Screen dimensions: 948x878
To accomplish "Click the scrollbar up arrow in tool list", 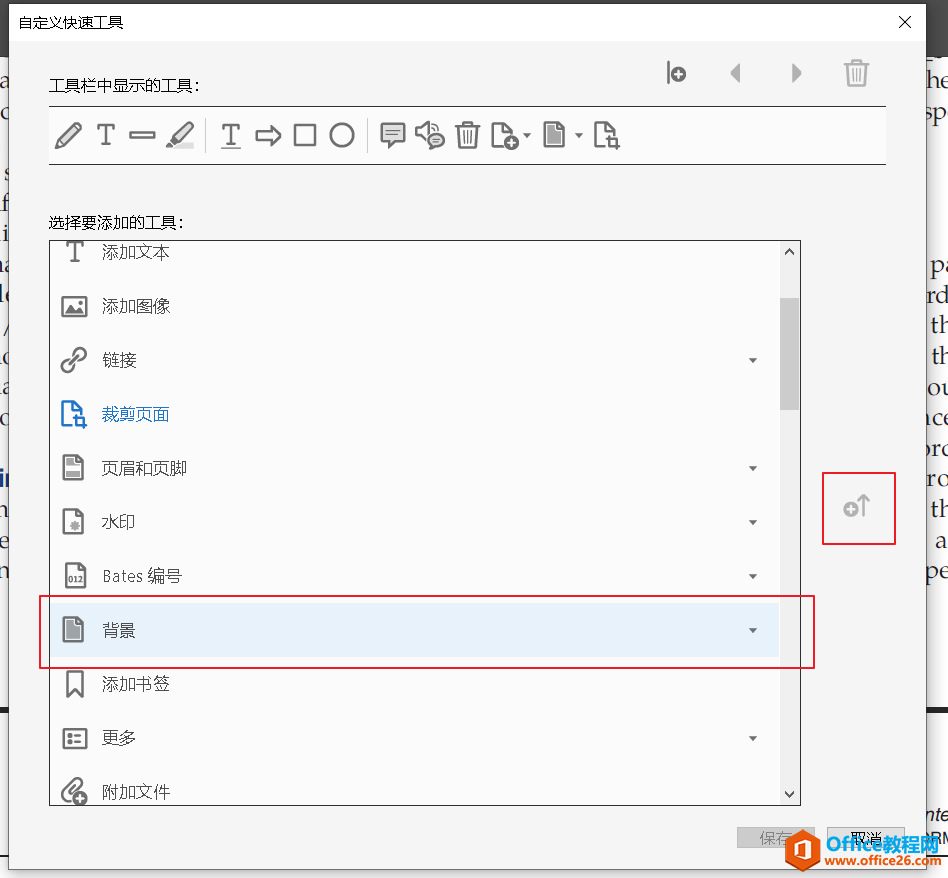I will 789,252.
